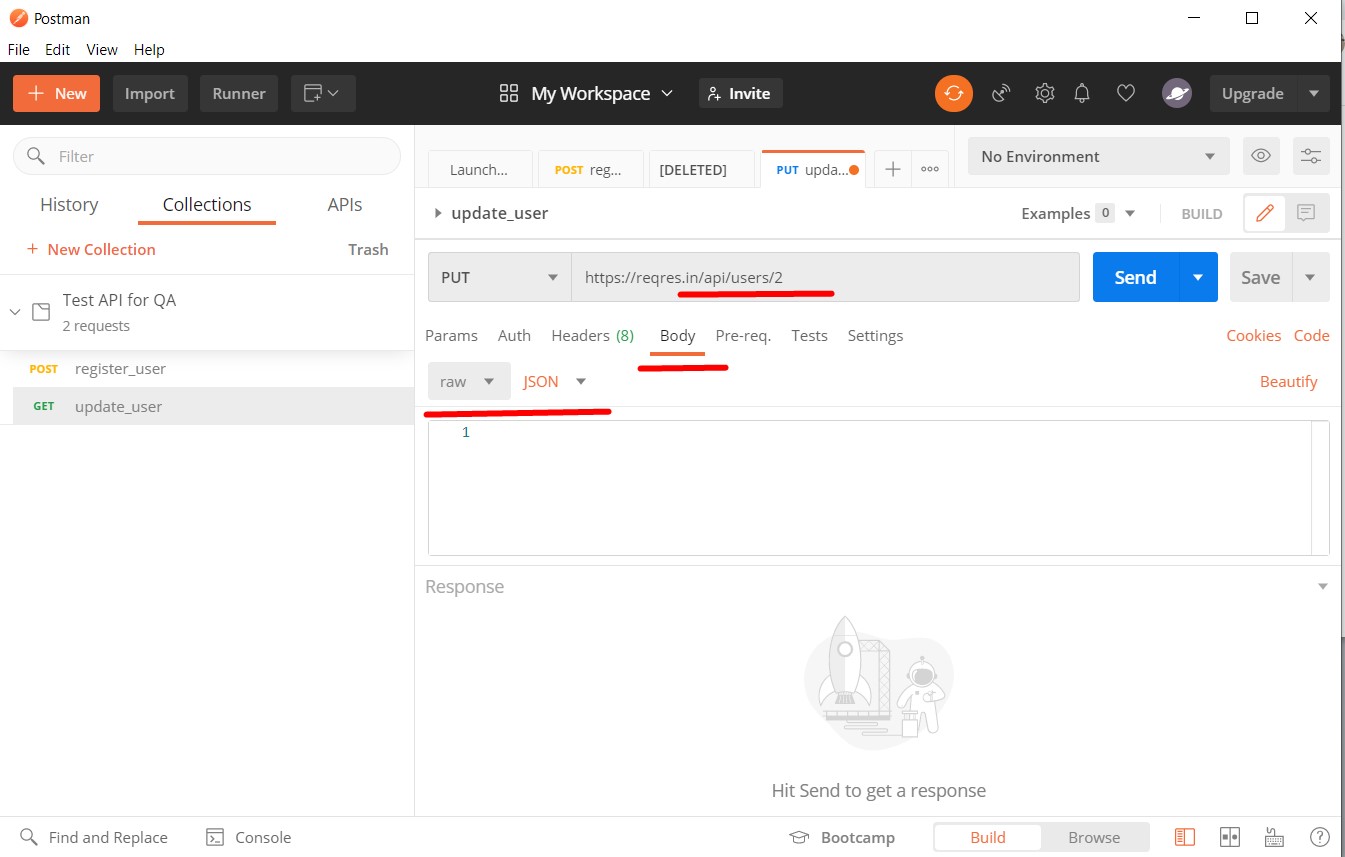Expand the JSON body format dropdown
Screen dimensions: 1345x857
click(x=554, y=381)
